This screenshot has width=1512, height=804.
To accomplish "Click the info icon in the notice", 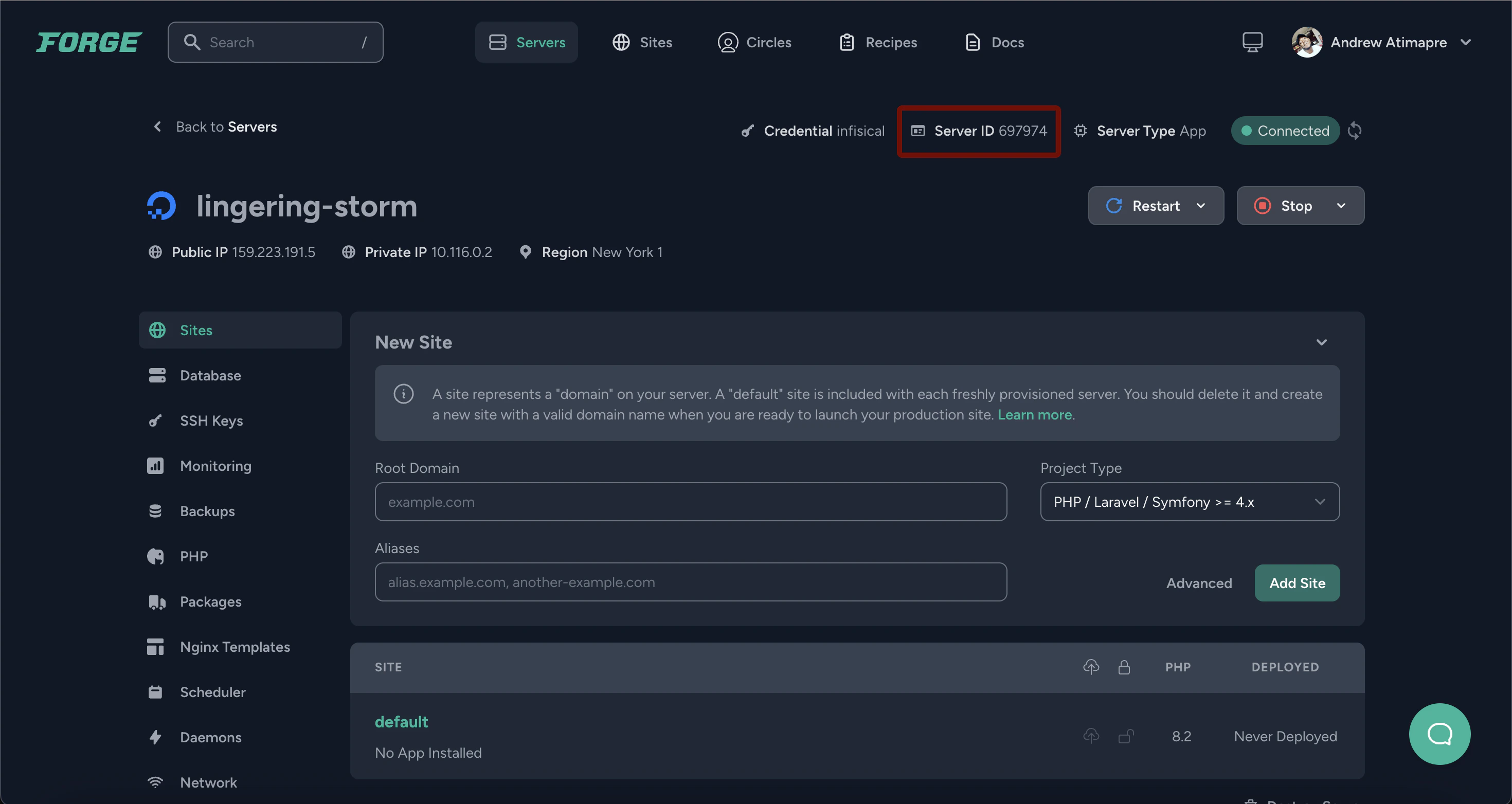I will pyautogui.click(x=403, y=394).
